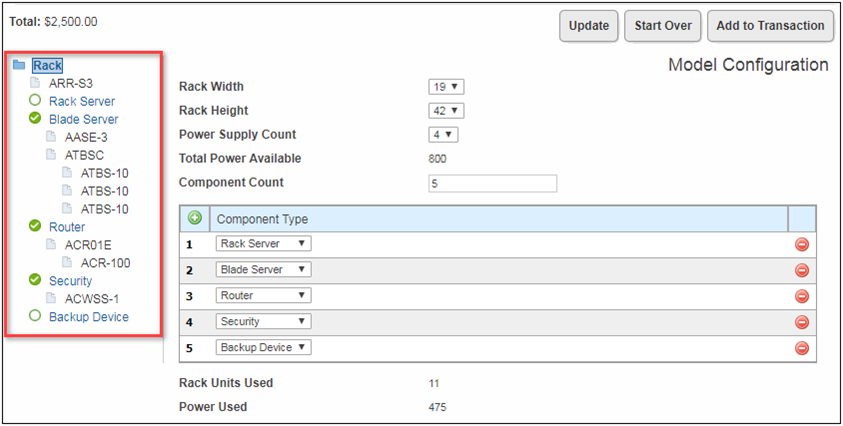This screenshot has width=843, height=426.
Task: Click the Update button
Action: point(588,26)
